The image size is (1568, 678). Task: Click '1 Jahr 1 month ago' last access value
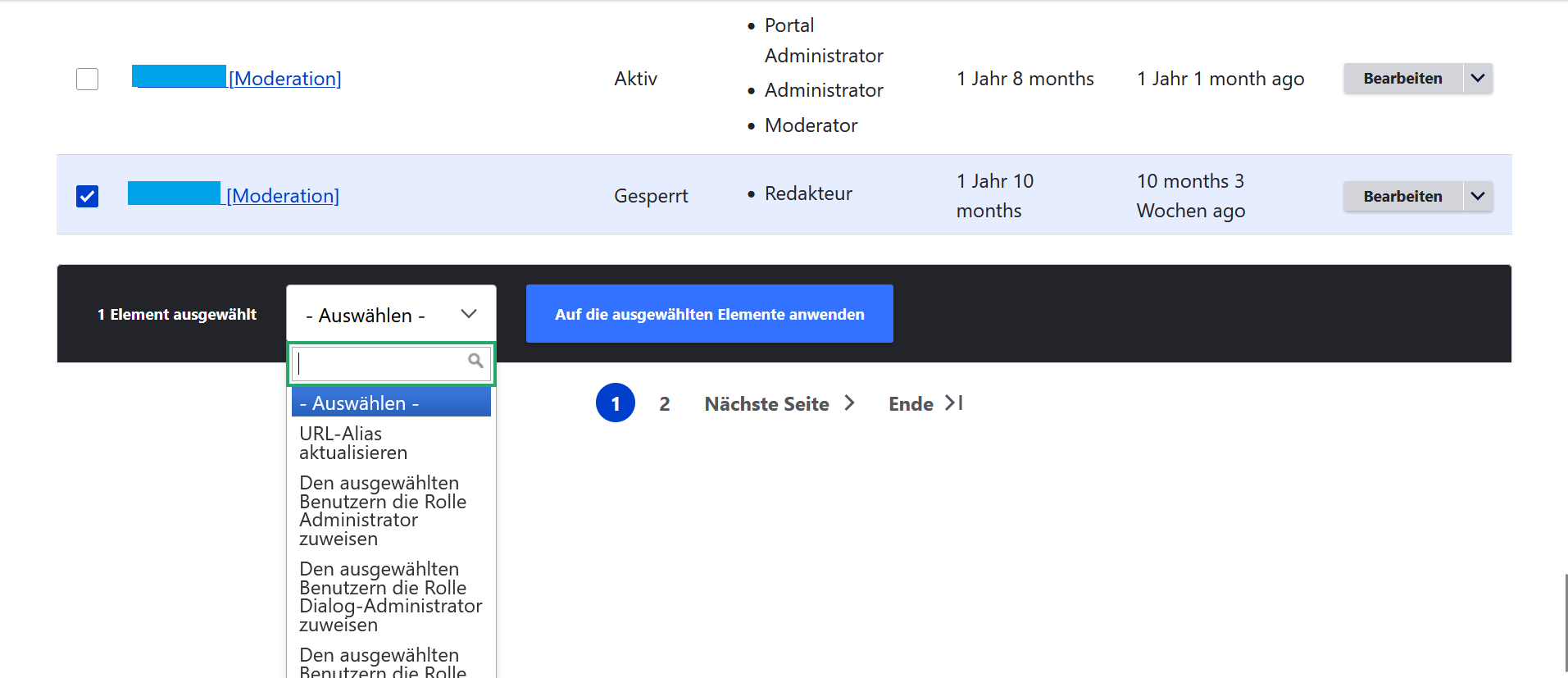pyautogui.click(x=1220, y=79)
